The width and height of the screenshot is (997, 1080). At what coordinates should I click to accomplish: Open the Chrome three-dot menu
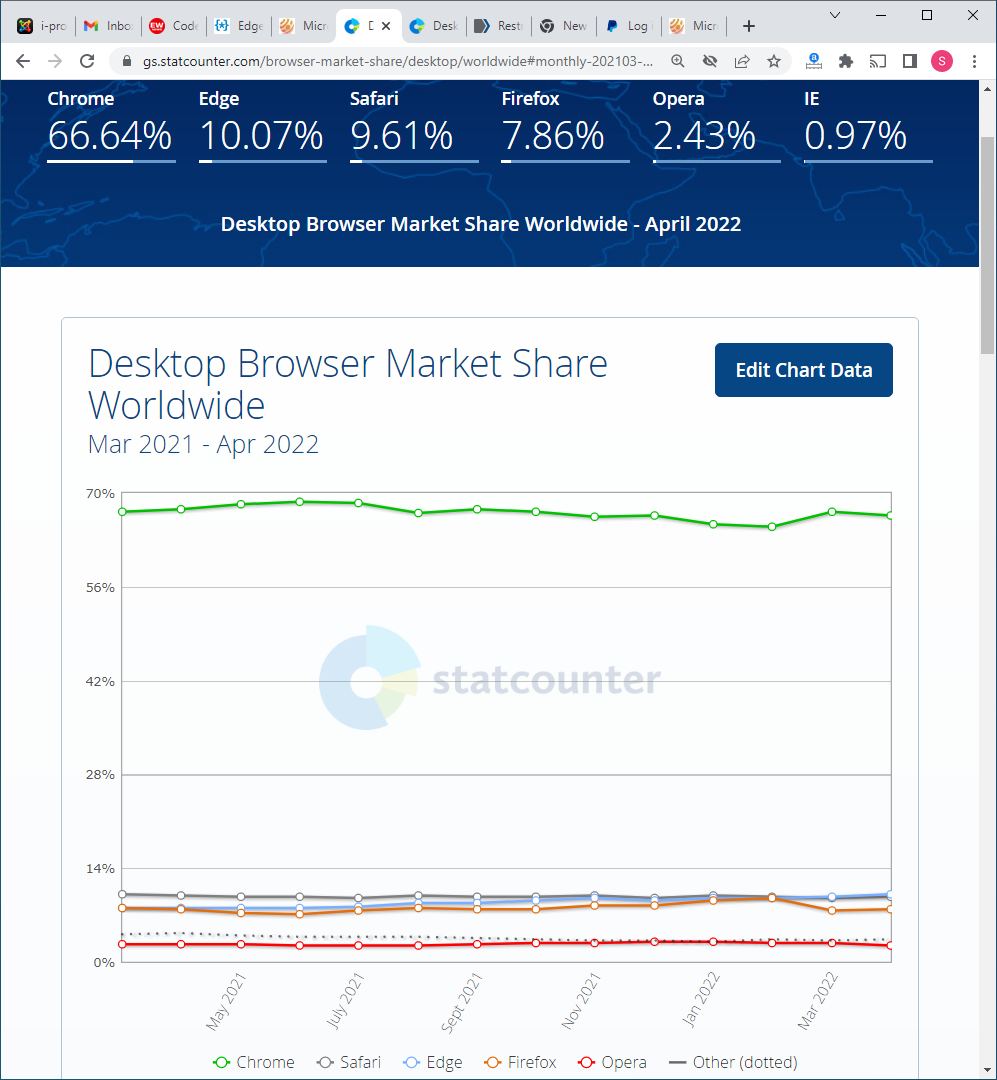[x=974, y=61]
